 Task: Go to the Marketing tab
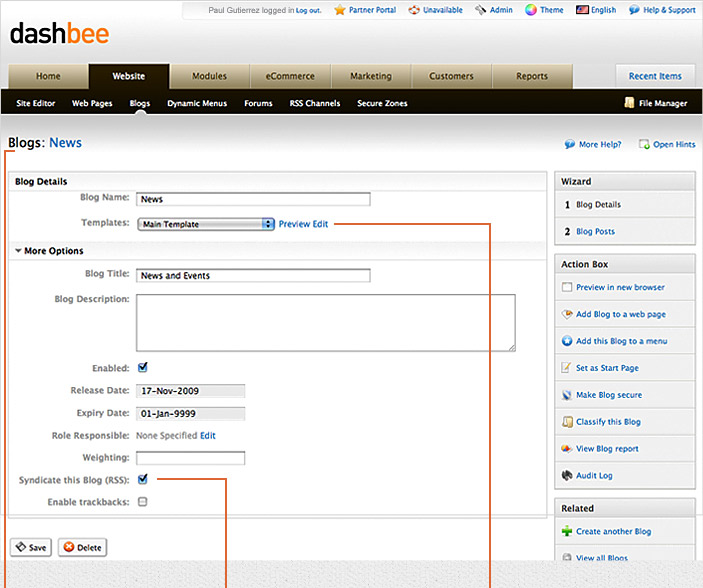371,76
